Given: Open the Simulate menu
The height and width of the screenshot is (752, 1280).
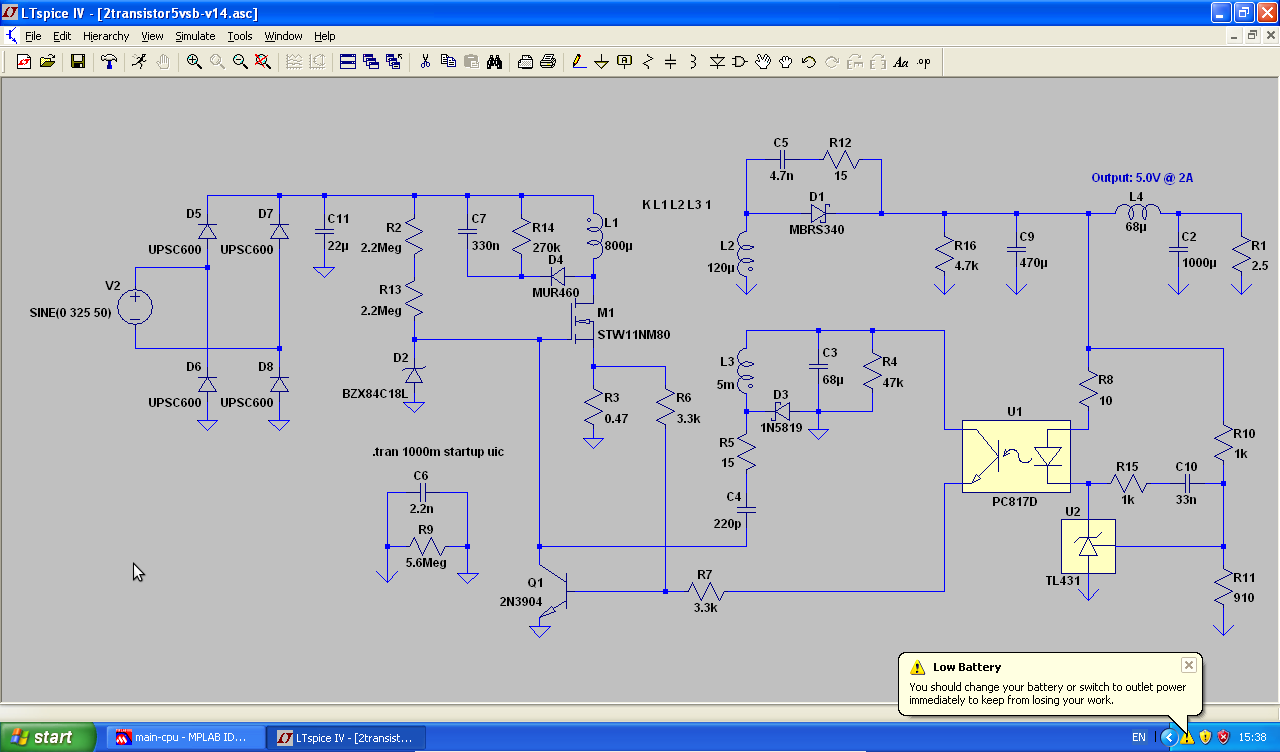Looking at the screenshot, I should click(195, 36).
